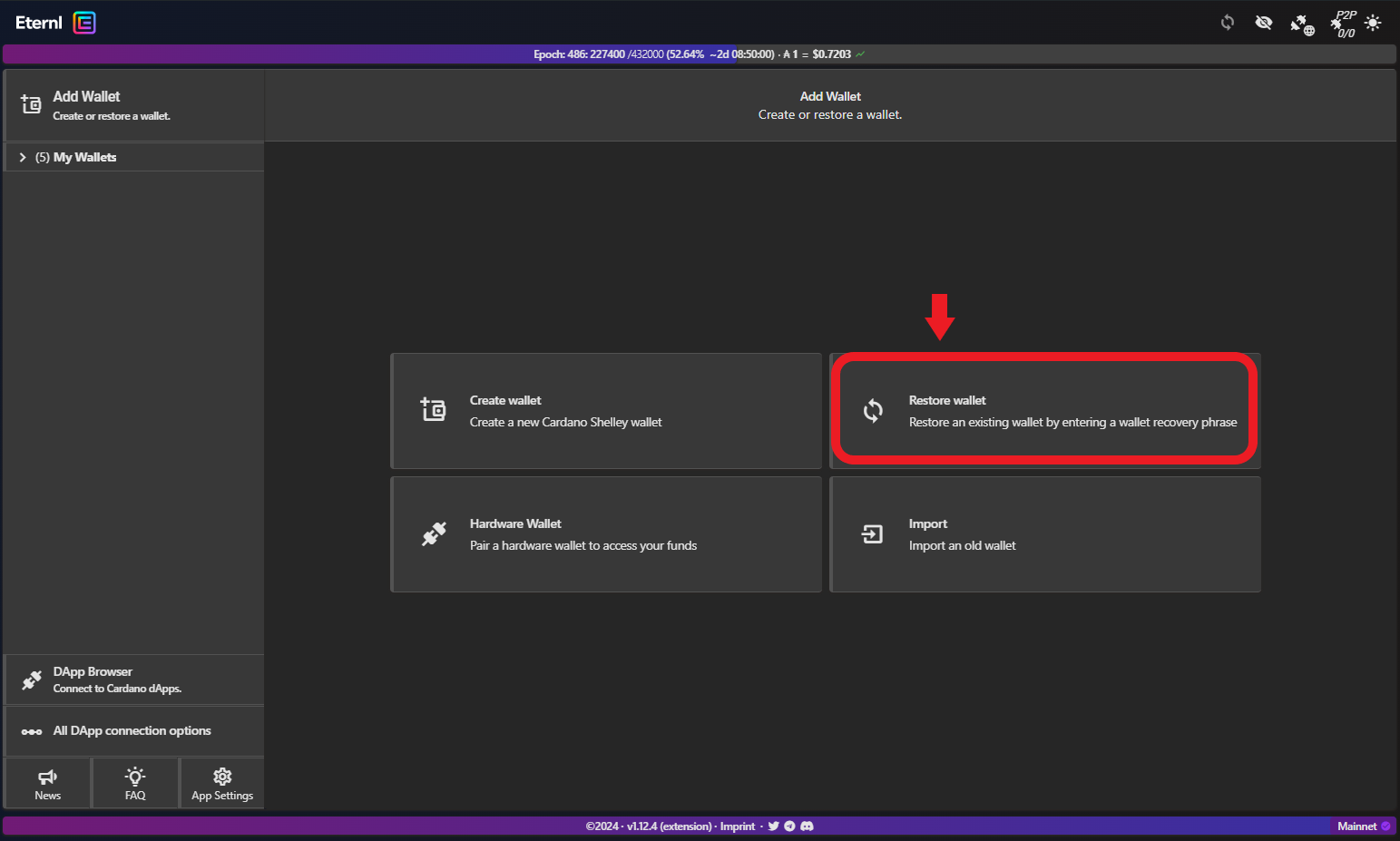Open the News megaphone button
The width and height of the screenshot is (1400, 841).
pyautogui.click(x=48, y=783)
